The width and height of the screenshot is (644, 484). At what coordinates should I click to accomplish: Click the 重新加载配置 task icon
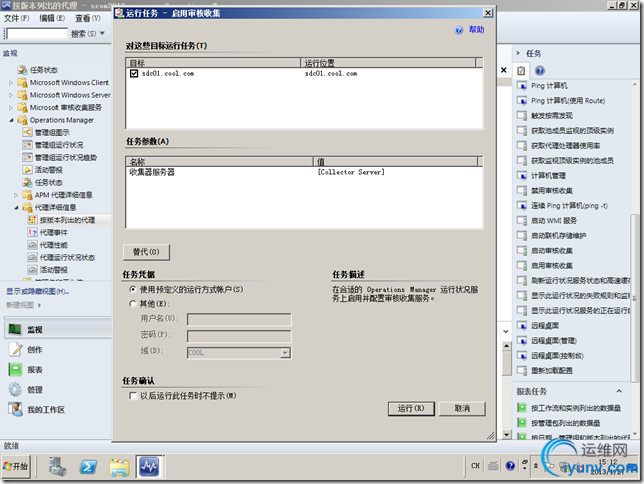point(522,371)
